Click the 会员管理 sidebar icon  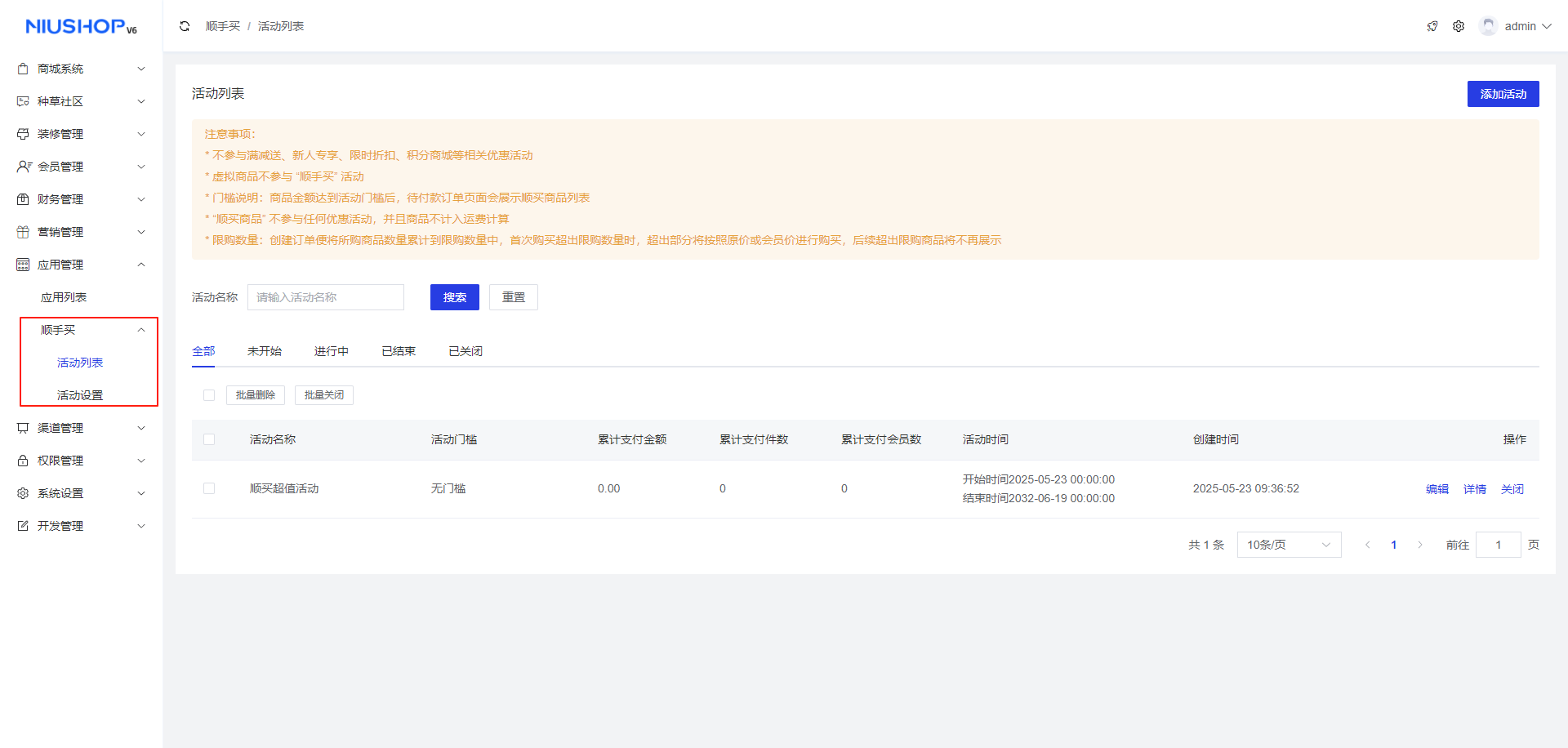pyautogui.click(x=22, y=167)
